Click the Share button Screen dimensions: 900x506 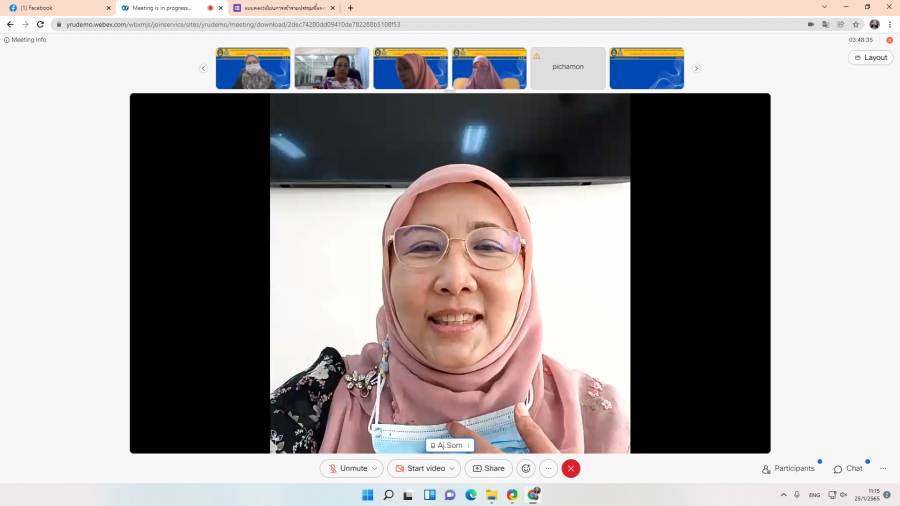click(x=489, y=468)
